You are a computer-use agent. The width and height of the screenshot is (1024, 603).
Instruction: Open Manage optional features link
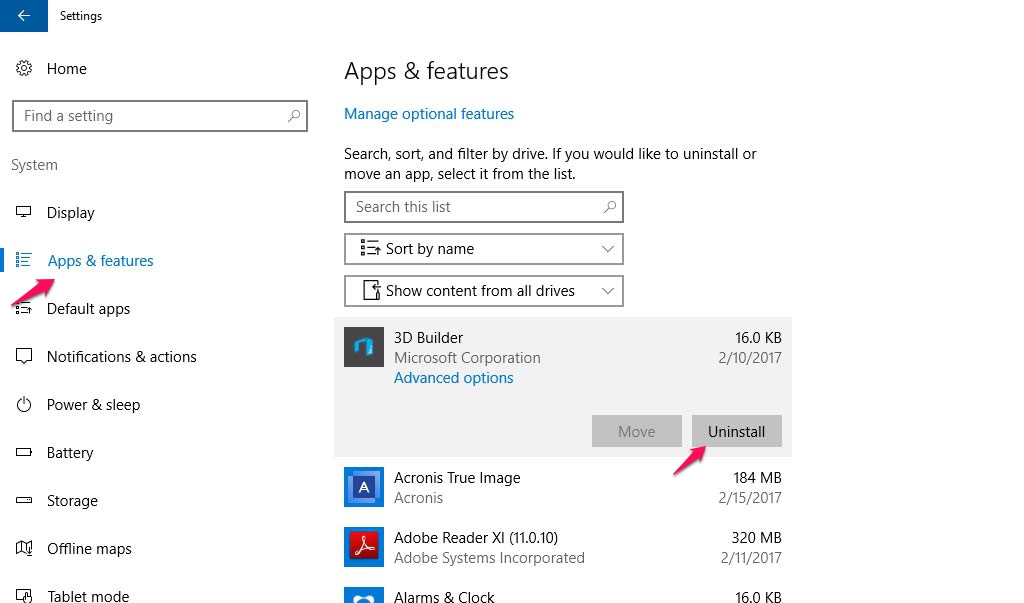(429, 114)
